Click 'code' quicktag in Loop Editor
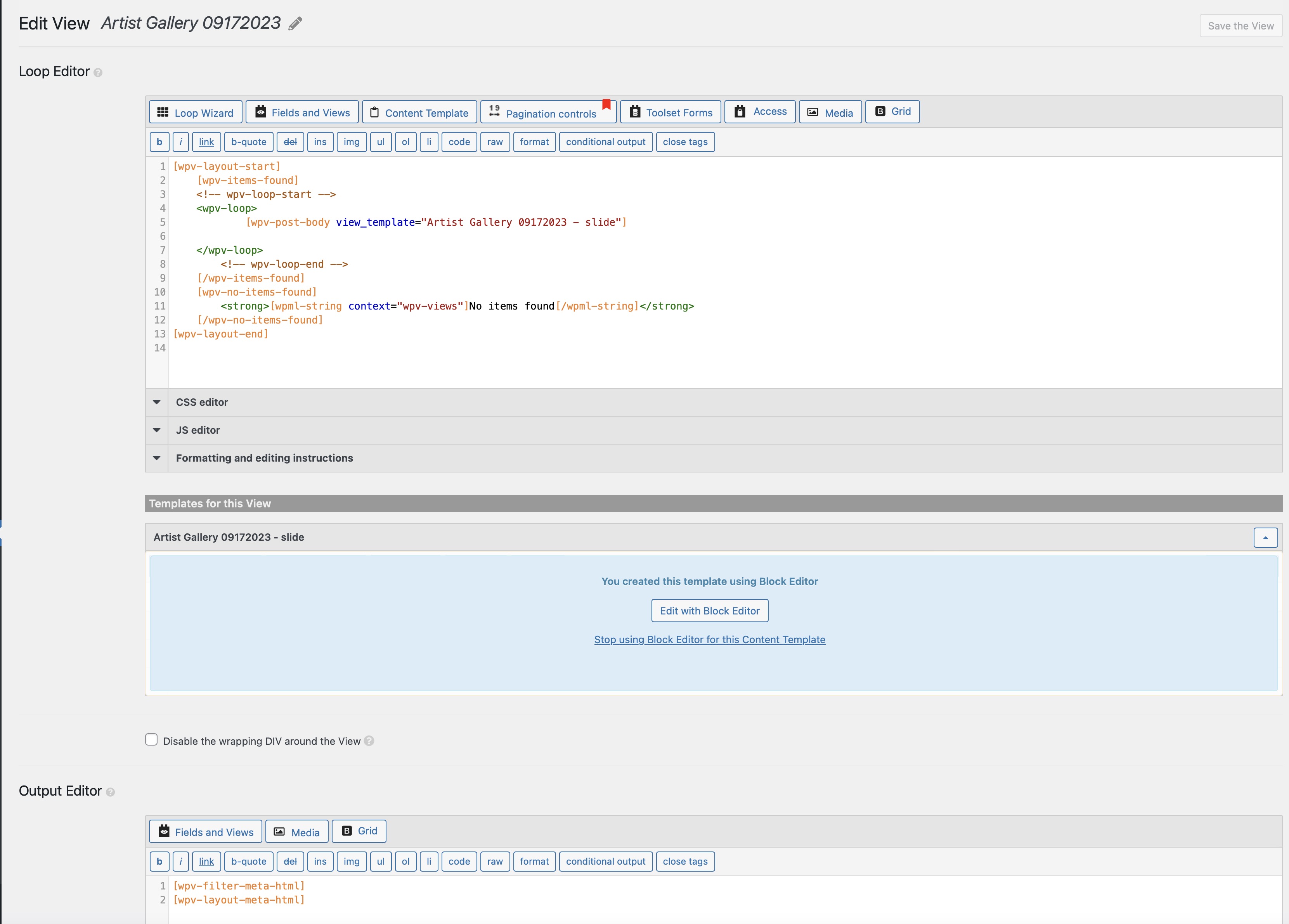 459,142
